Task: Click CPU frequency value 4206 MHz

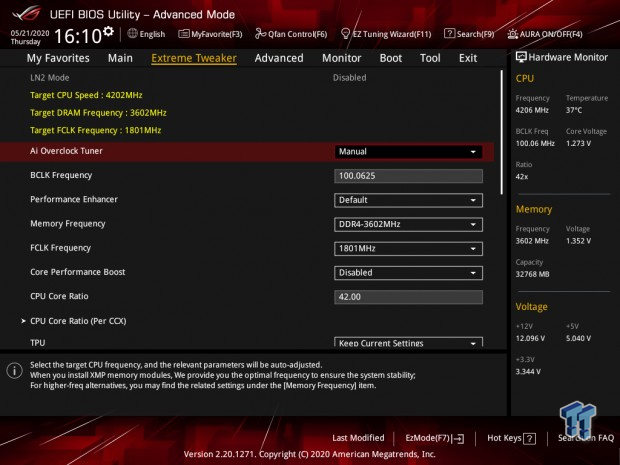Action: [532, 110]
